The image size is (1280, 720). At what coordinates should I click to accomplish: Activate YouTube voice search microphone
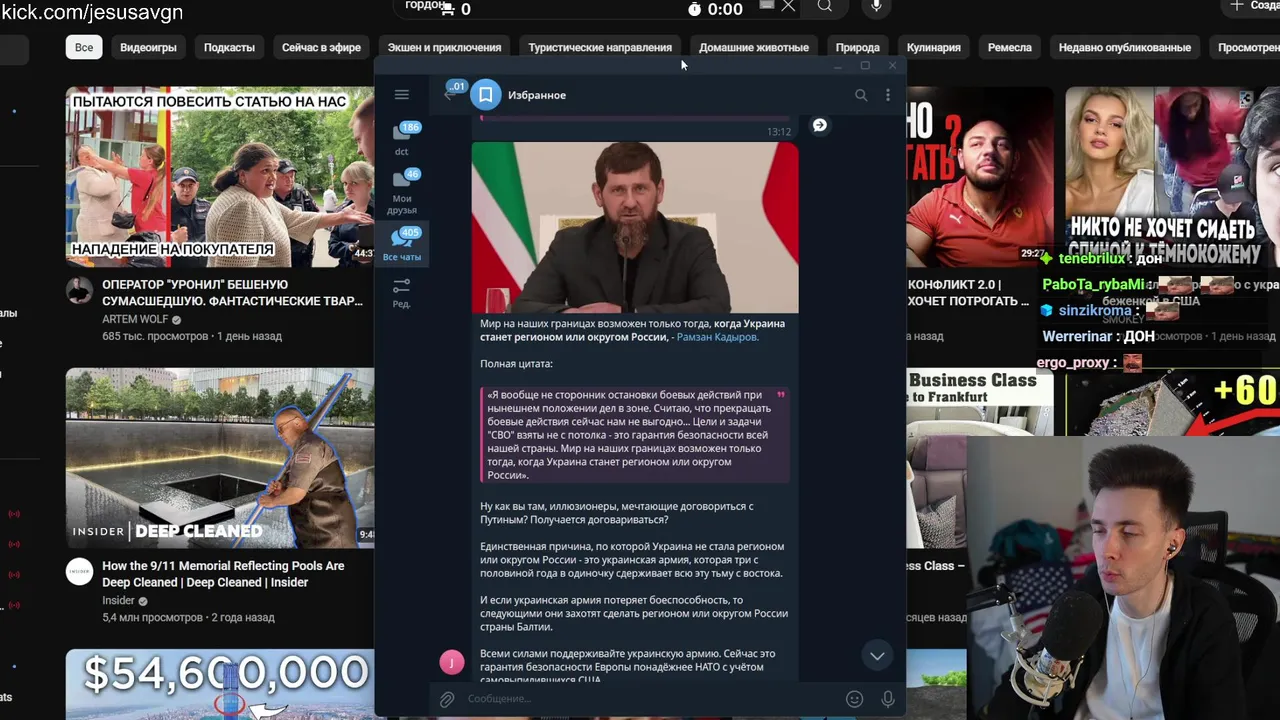[877, 7]
